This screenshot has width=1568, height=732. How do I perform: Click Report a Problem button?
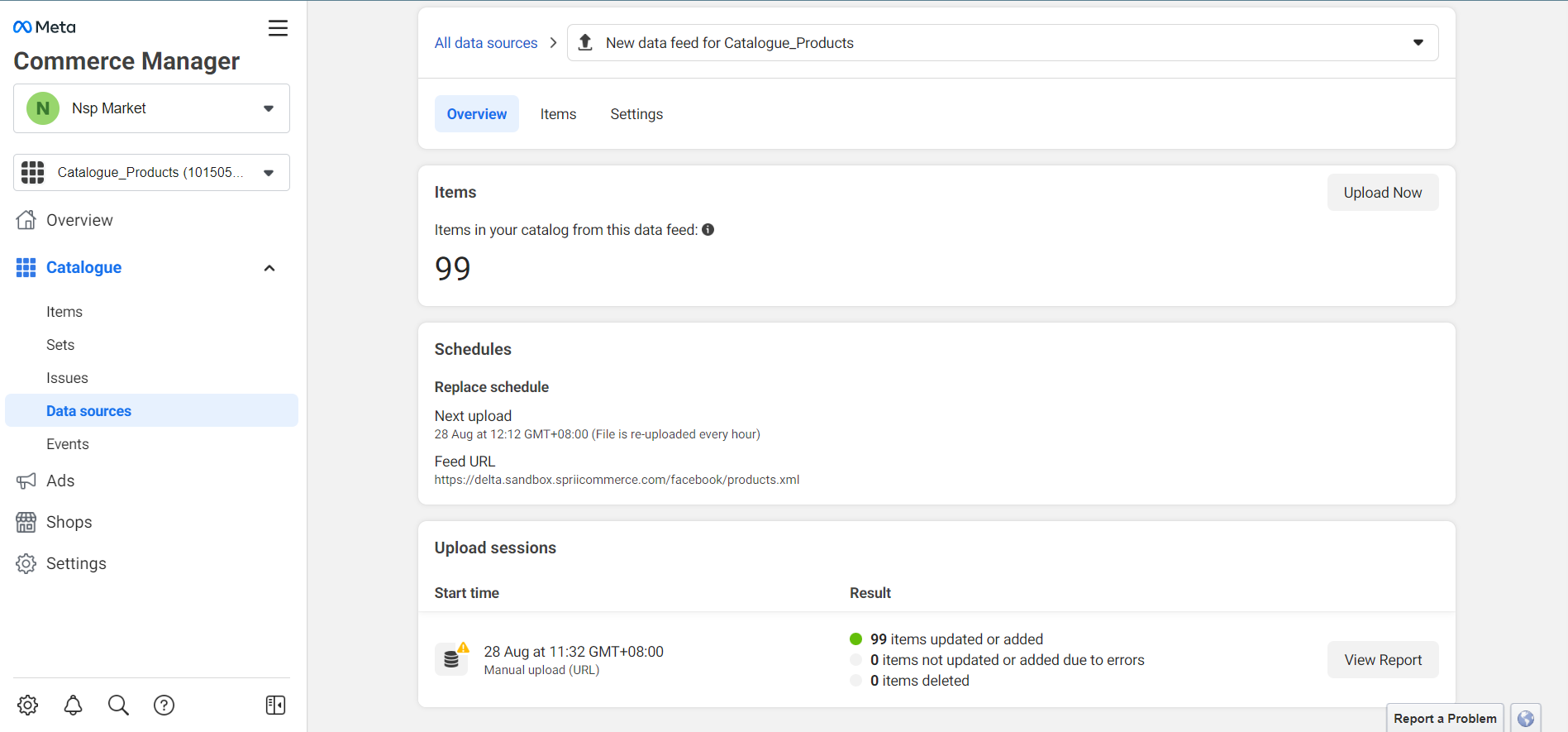pos(1445,718)
